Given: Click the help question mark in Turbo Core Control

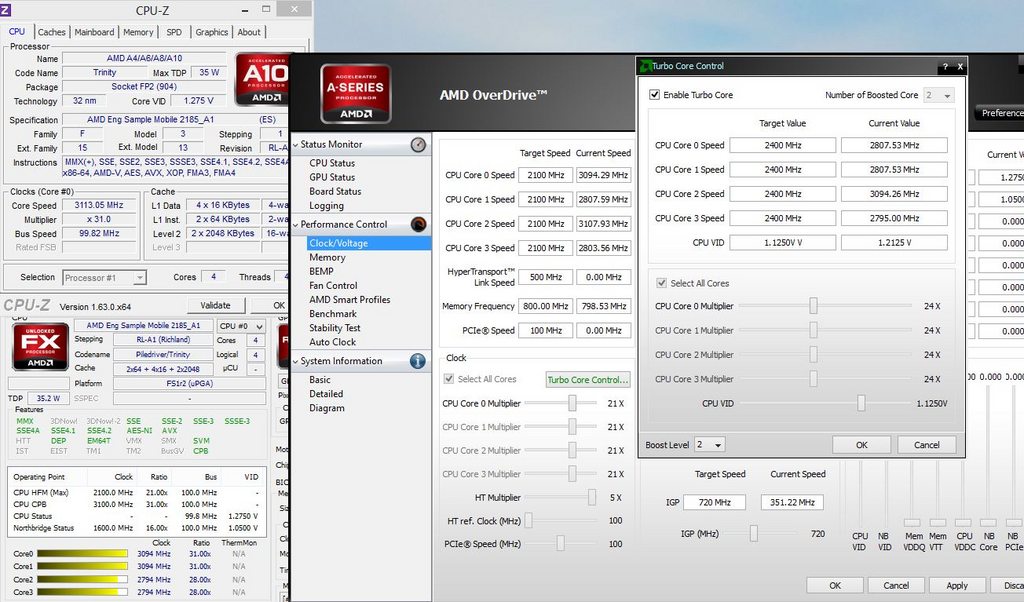Looking at the screenshot, I should pos(945,67).
